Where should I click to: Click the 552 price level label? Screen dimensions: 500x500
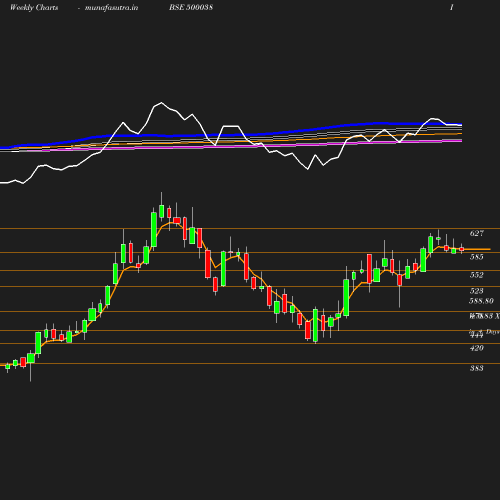[476, 275]
